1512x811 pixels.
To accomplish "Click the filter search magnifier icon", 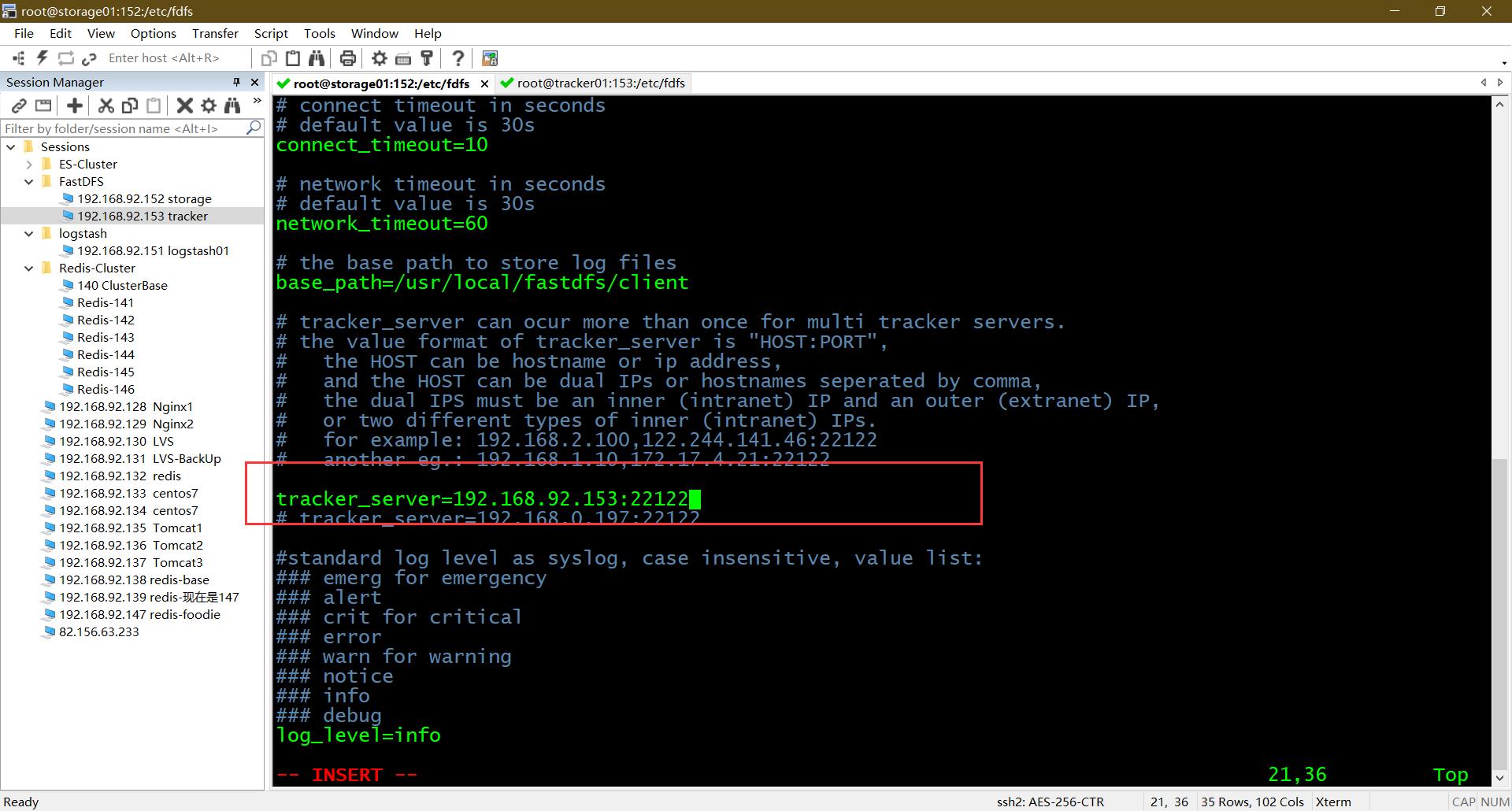I will pyautogui.click(x=254, y=128).
